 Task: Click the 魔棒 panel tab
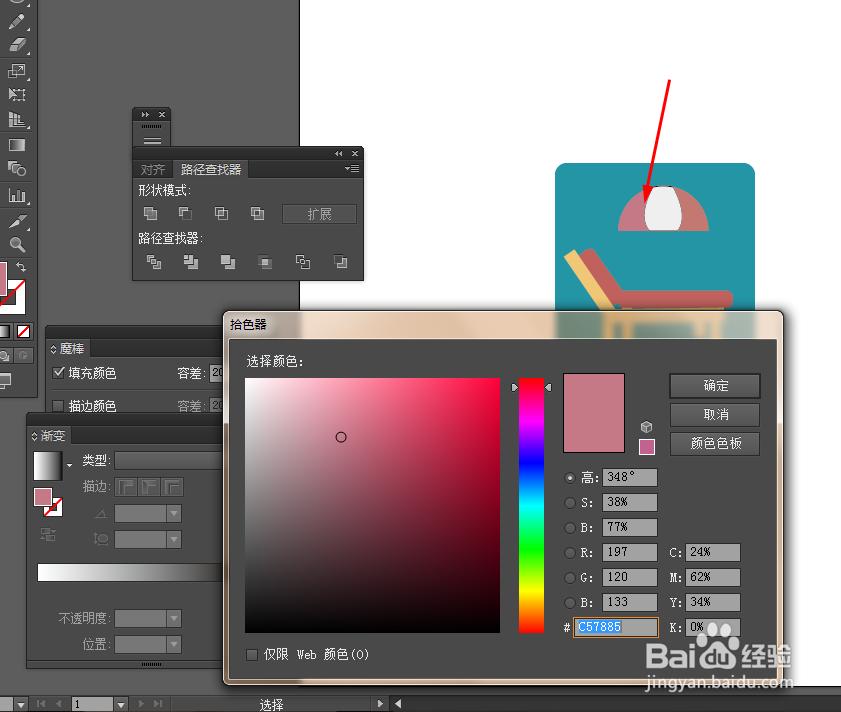tap(69, 349)
